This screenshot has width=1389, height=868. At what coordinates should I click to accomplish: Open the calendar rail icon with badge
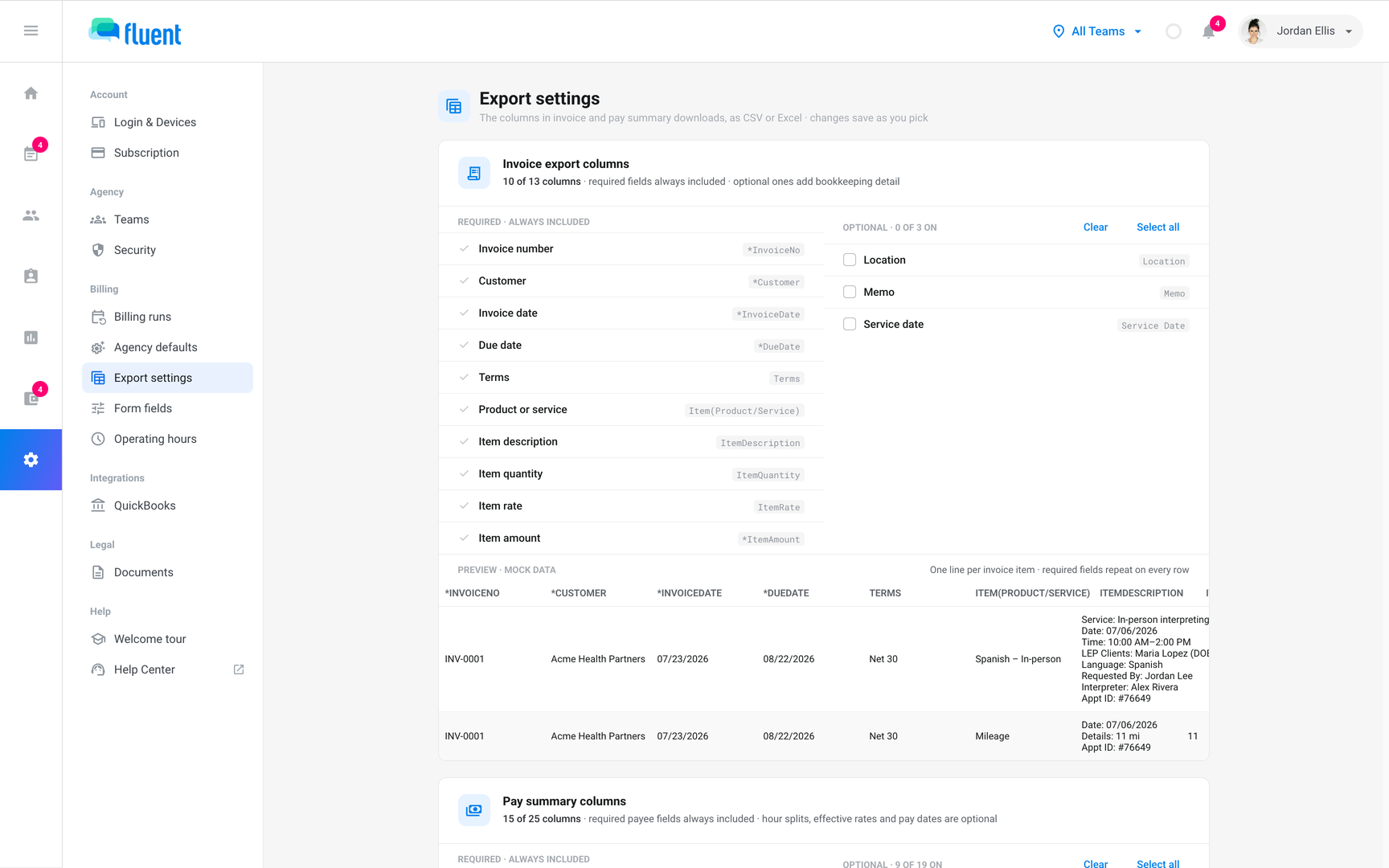tap(31, 154)
